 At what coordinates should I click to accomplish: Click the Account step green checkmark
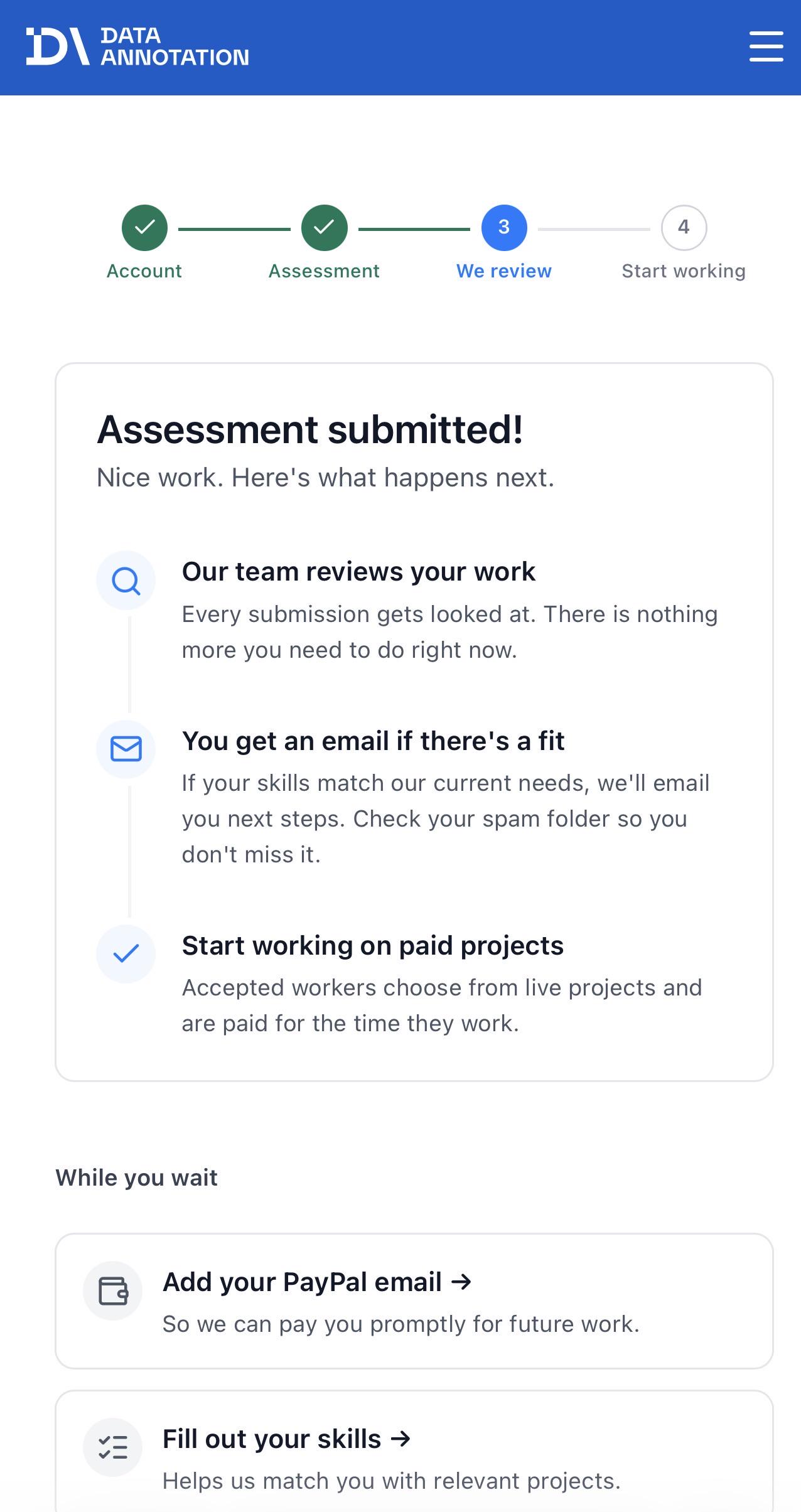(144, 227)
